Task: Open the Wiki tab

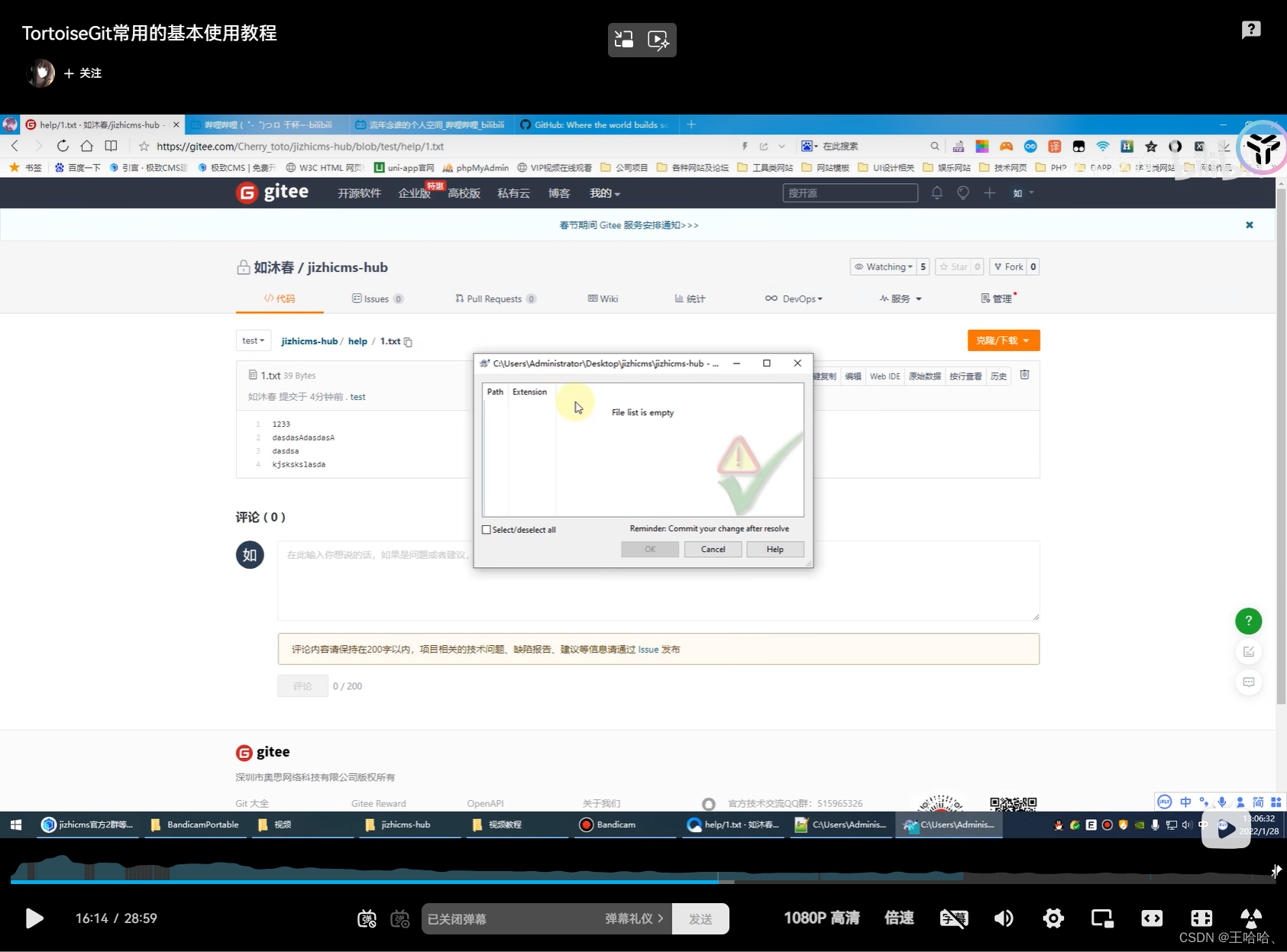Action: (x=603, y=299)
